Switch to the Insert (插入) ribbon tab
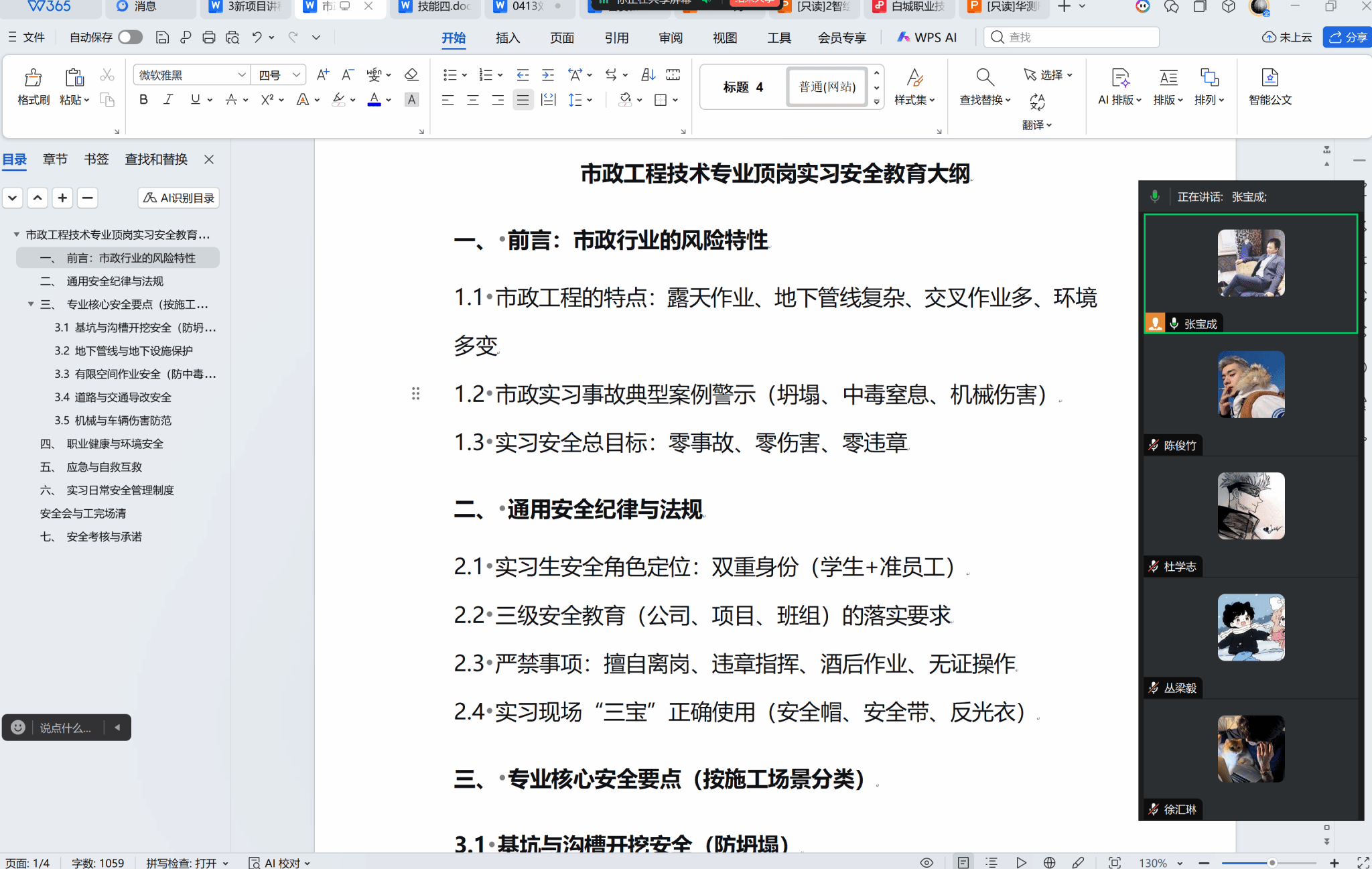Viewport: 1372px width, 869px height. (x=507, y=38)
